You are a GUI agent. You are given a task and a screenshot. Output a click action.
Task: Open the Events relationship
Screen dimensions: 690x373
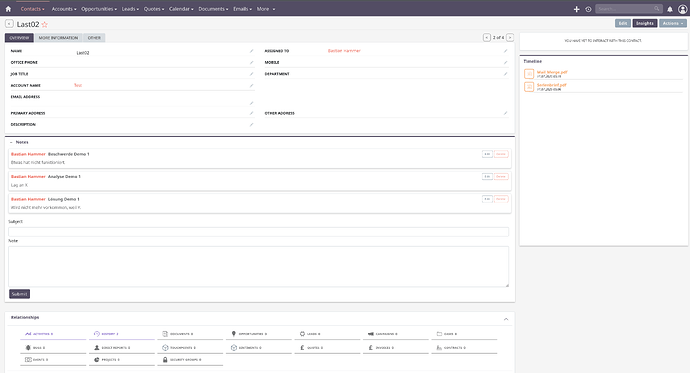[x=53, y=360]
